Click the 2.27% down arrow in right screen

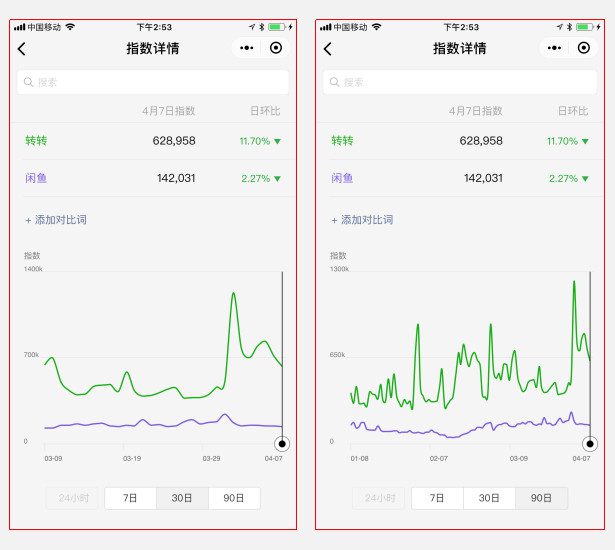click(x=585, y=179)
